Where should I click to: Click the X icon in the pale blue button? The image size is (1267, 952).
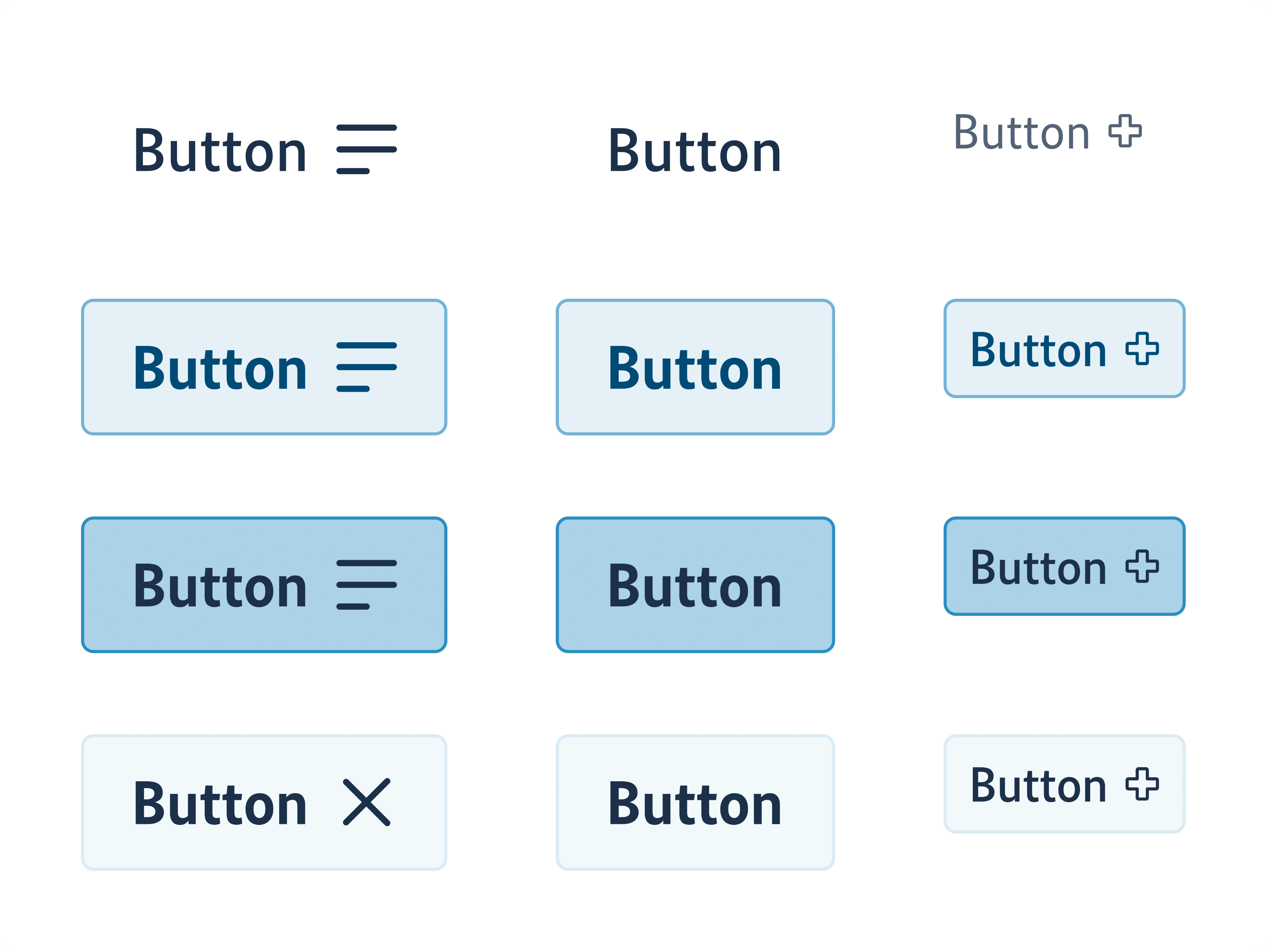click(x=367, y=802)
